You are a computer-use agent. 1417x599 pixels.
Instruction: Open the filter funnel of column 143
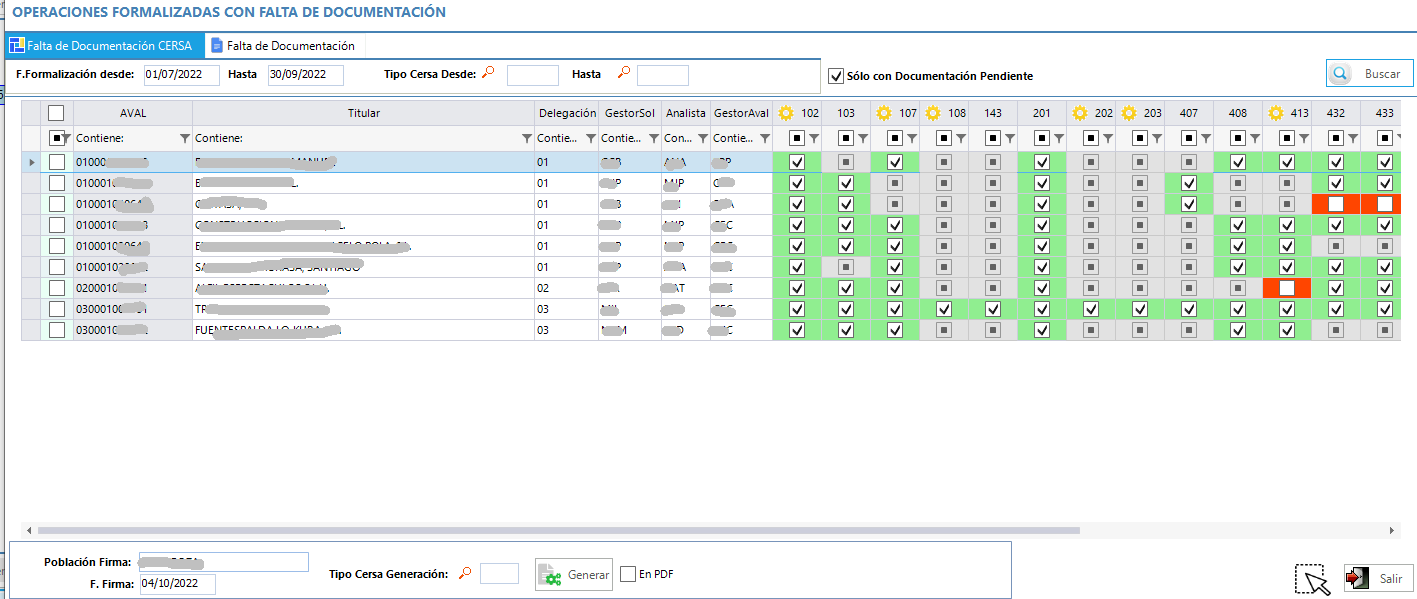1009,138
